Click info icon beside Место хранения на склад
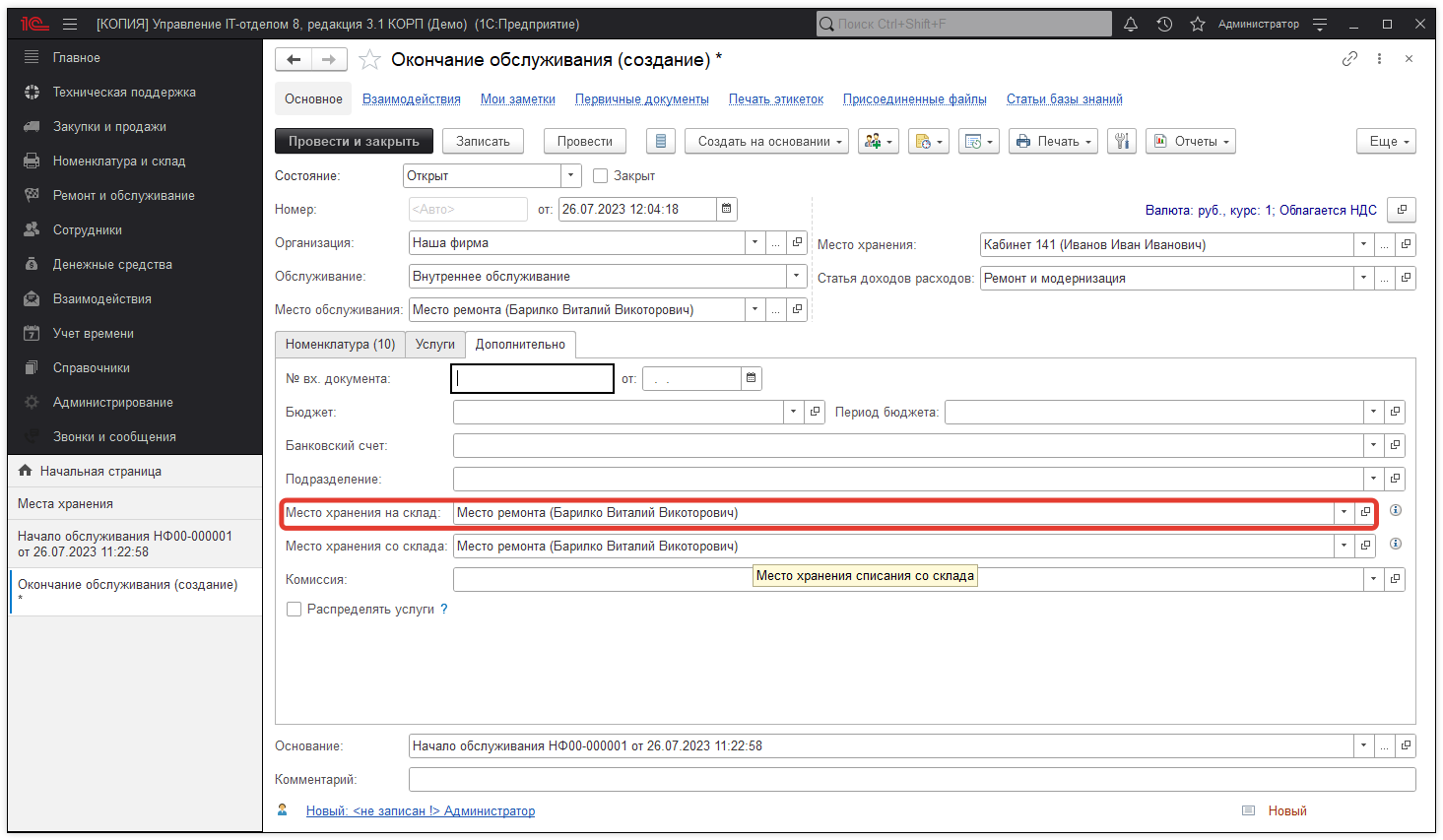 pyautogui.click(x=1396, y=510)
